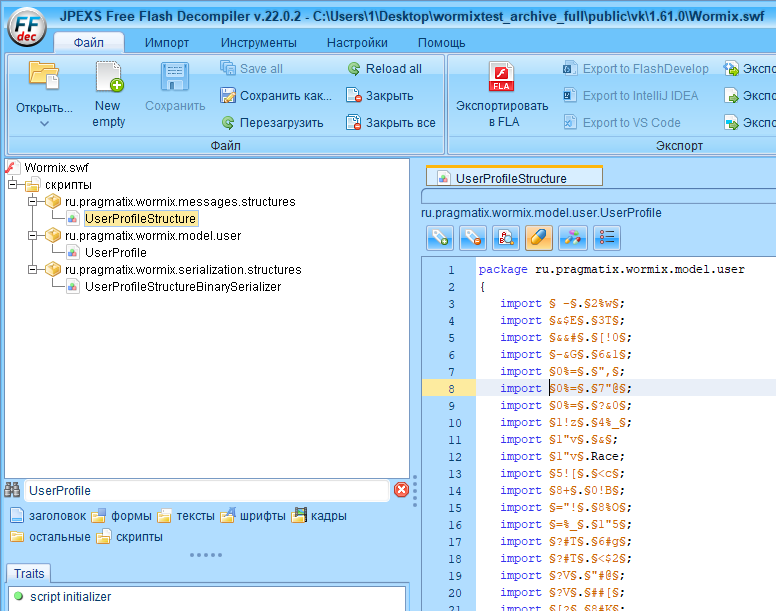The width and height of the screenshot is (776, 611).
Task: Click Export to FlashDevelop
Action: click(x=636, y=68)
